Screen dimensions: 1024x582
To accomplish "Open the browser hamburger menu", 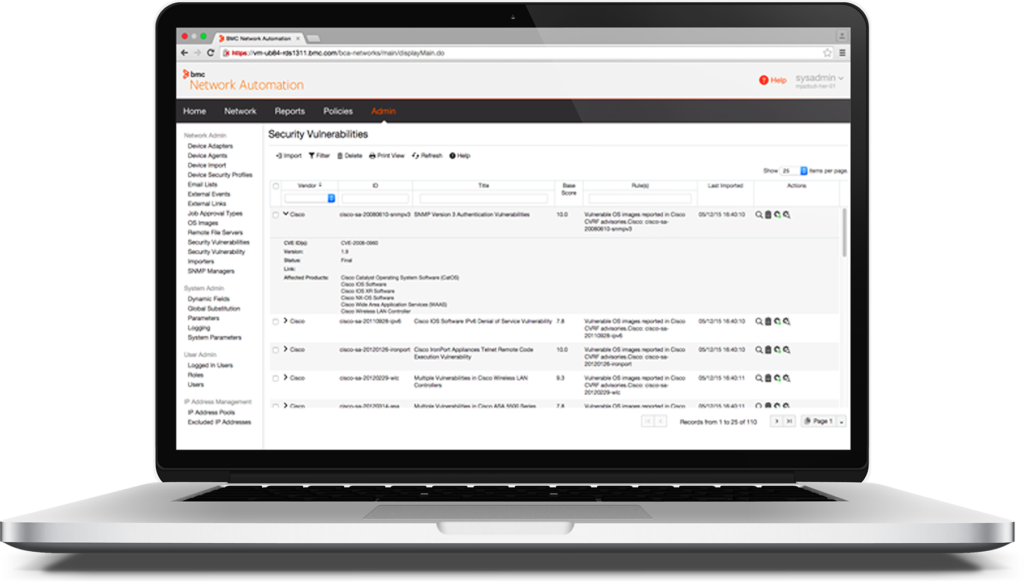I will click(x=842, y=53).
